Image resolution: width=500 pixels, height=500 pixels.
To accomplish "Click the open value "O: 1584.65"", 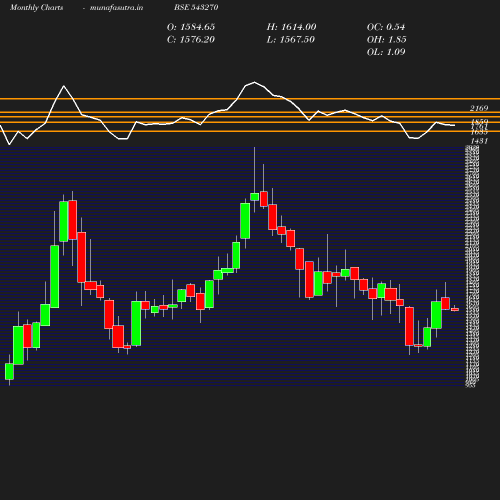I will (x=191, y=27).
